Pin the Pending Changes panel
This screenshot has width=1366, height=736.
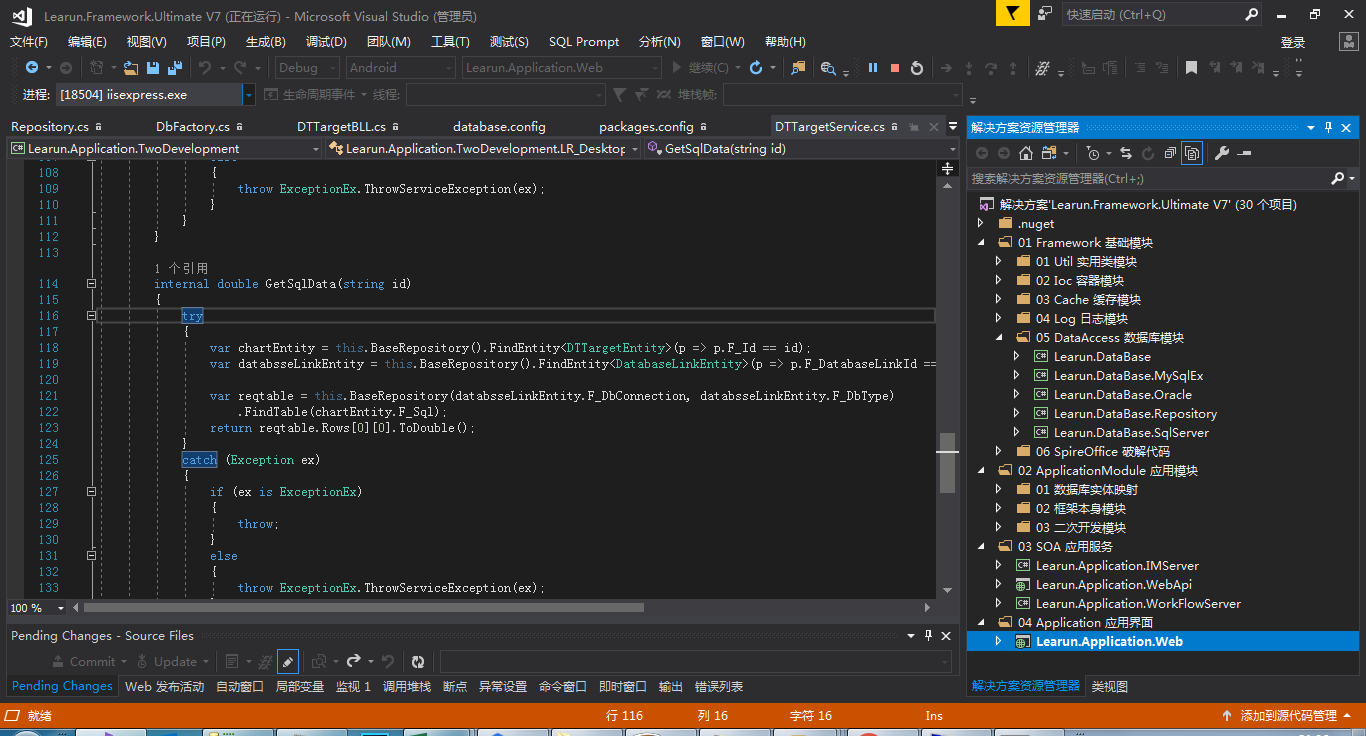click(928, 636)
